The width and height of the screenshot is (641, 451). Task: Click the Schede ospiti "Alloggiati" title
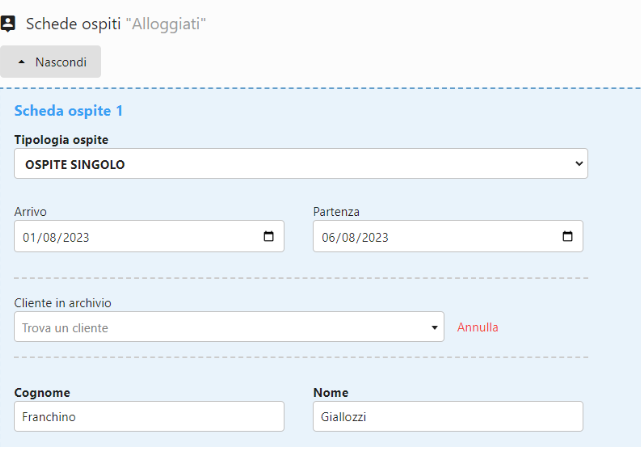point(116,23)
